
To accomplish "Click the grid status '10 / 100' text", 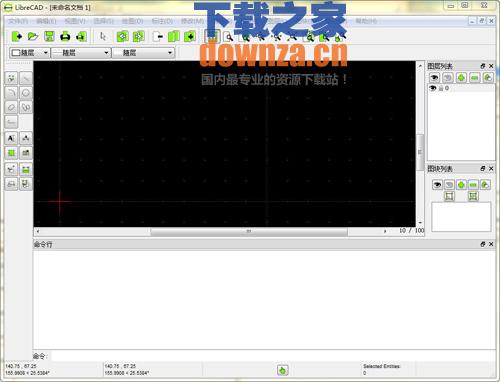I will 411,230.
